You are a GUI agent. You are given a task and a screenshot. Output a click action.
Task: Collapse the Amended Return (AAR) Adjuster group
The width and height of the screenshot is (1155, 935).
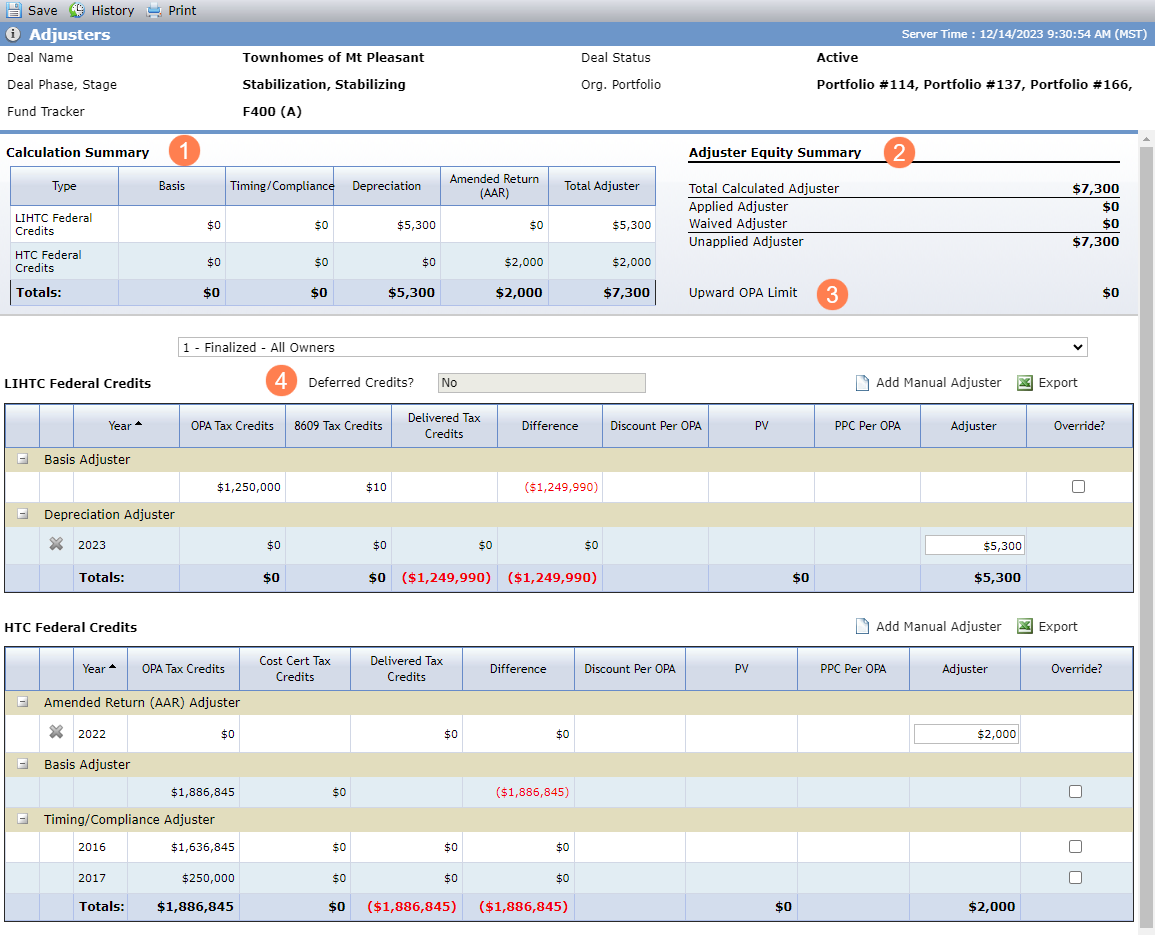[x=23, y=702]
